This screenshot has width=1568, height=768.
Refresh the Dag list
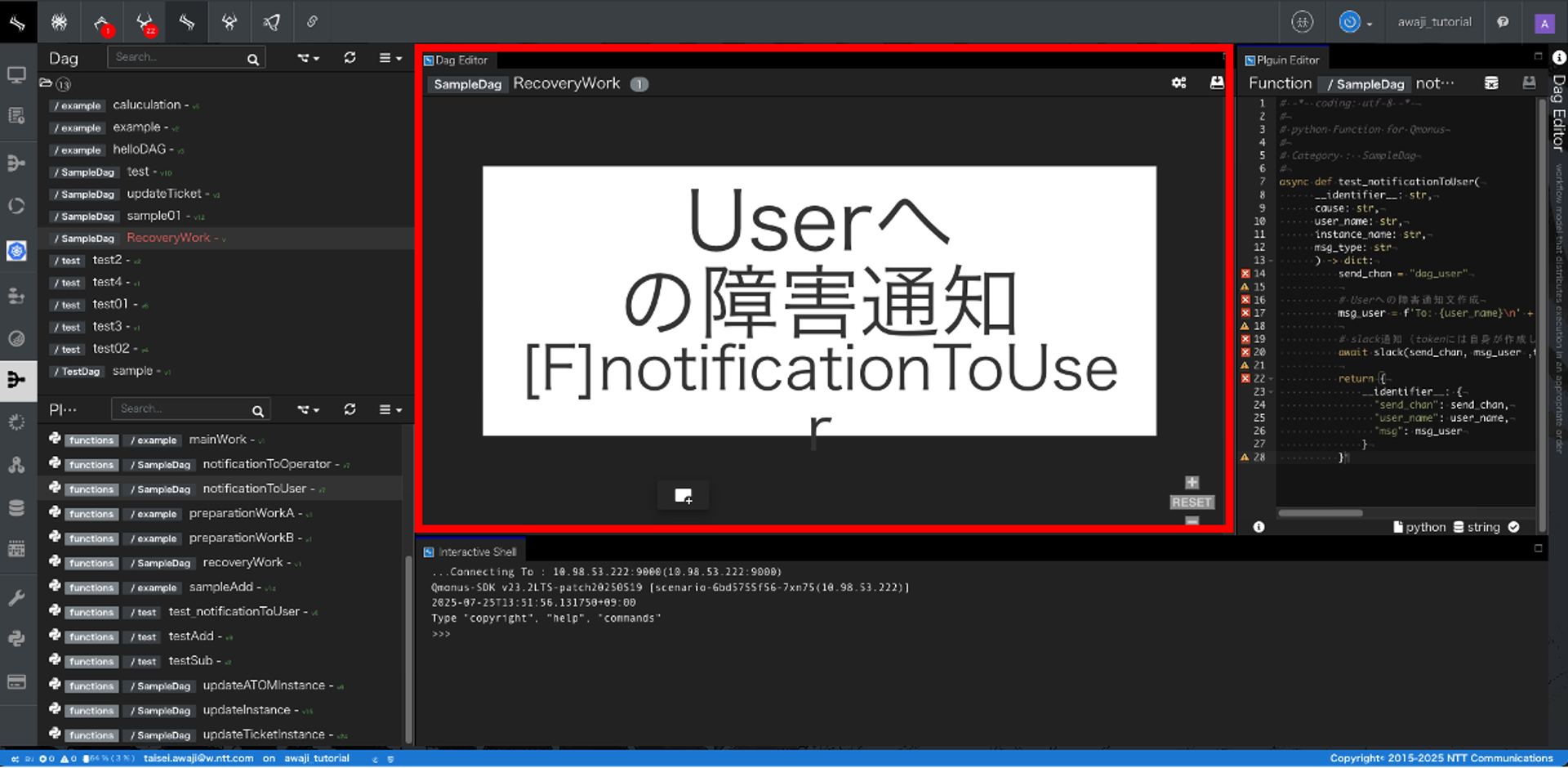click(350, 58)
